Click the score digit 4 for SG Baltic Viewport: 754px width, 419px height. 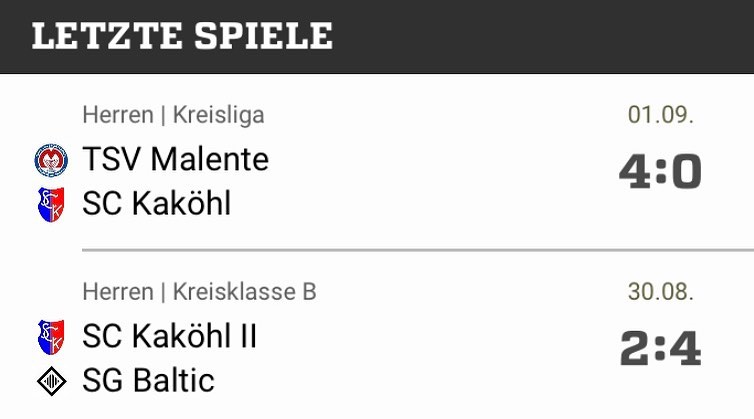[x=686, y=348]
